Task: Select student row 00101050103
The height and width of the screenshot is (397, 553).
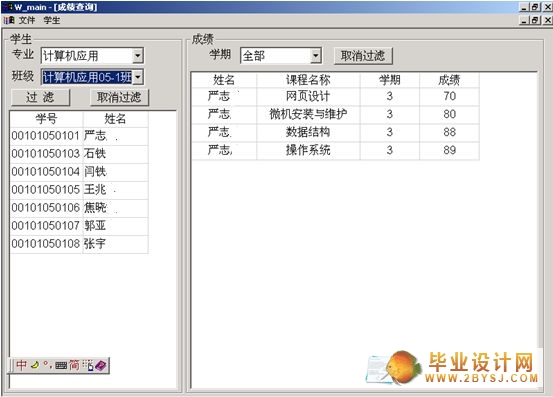Action: pos(79,154)
